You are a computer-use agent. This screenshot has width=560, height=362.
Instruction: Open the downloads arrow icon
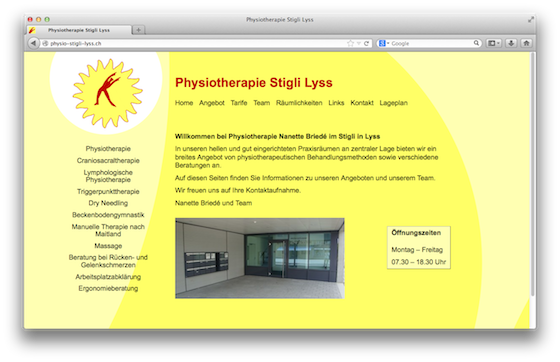pyautogui.click(x=511, y=43)
